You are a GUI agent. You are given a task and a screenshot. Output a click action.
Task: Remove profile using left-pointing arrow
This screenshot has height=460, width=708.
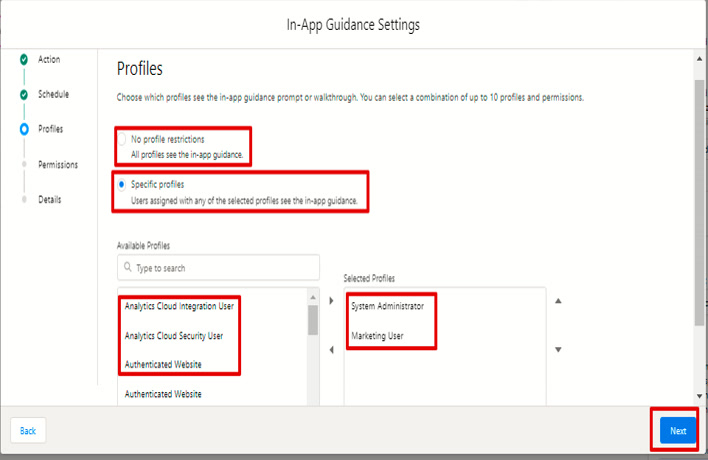tap(331, 349)
